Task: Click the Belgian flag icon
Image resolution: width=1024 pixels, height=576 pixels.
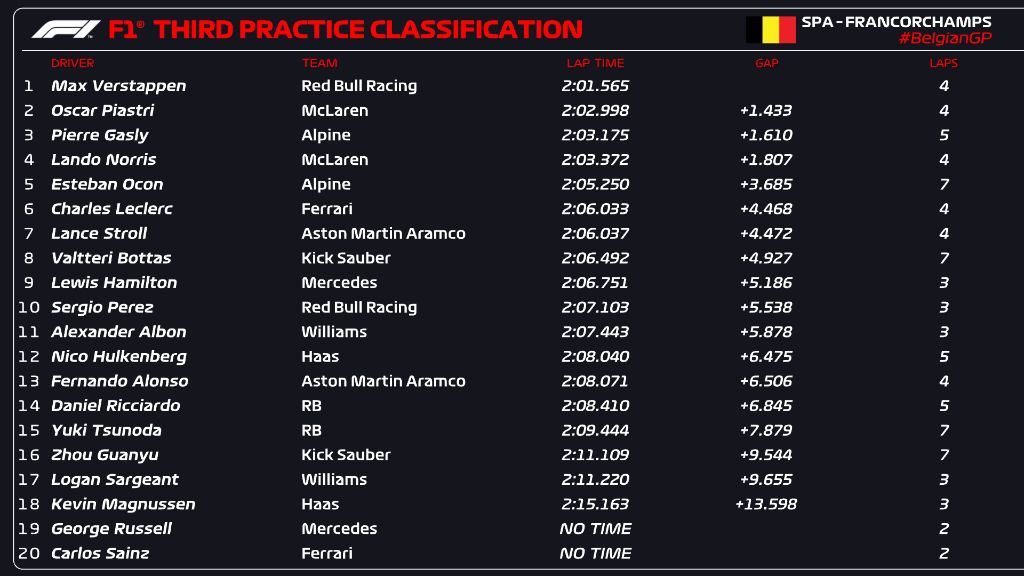Action: click(x=770, y=30)
